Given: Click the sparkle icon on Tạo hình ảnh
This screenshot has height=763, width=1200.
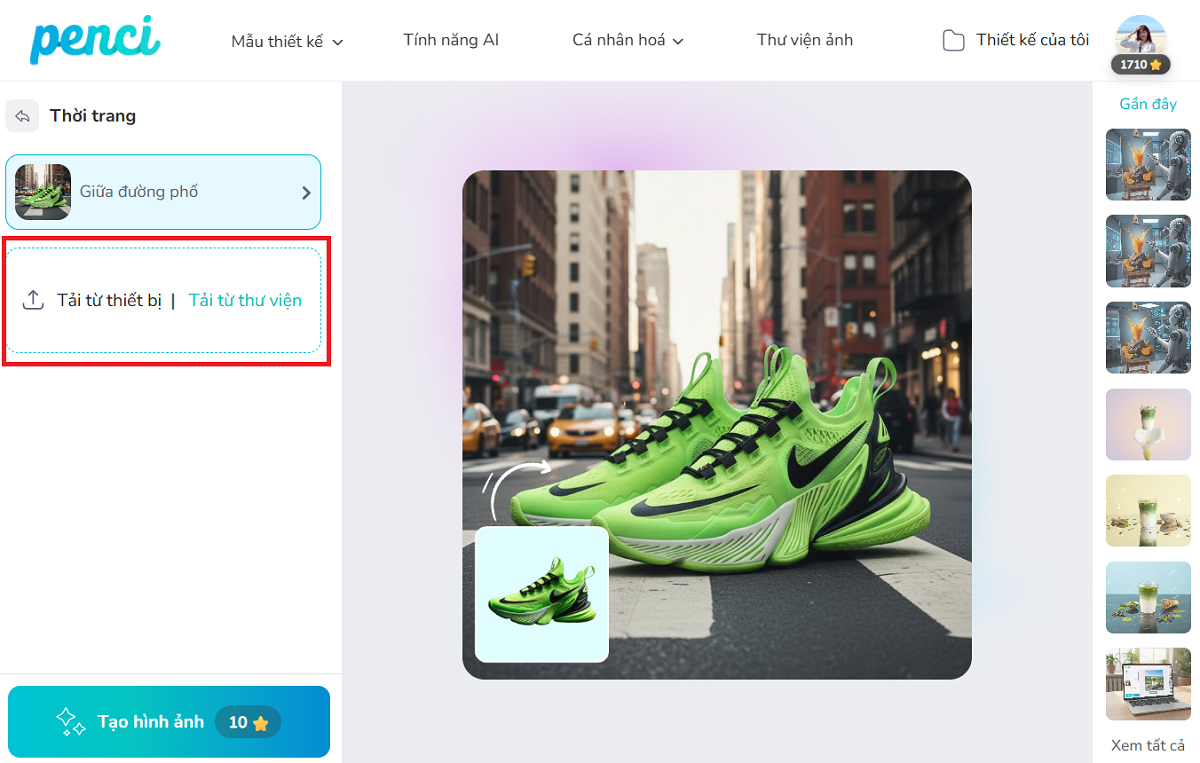Looking at the screenshot, I should 70,722.
